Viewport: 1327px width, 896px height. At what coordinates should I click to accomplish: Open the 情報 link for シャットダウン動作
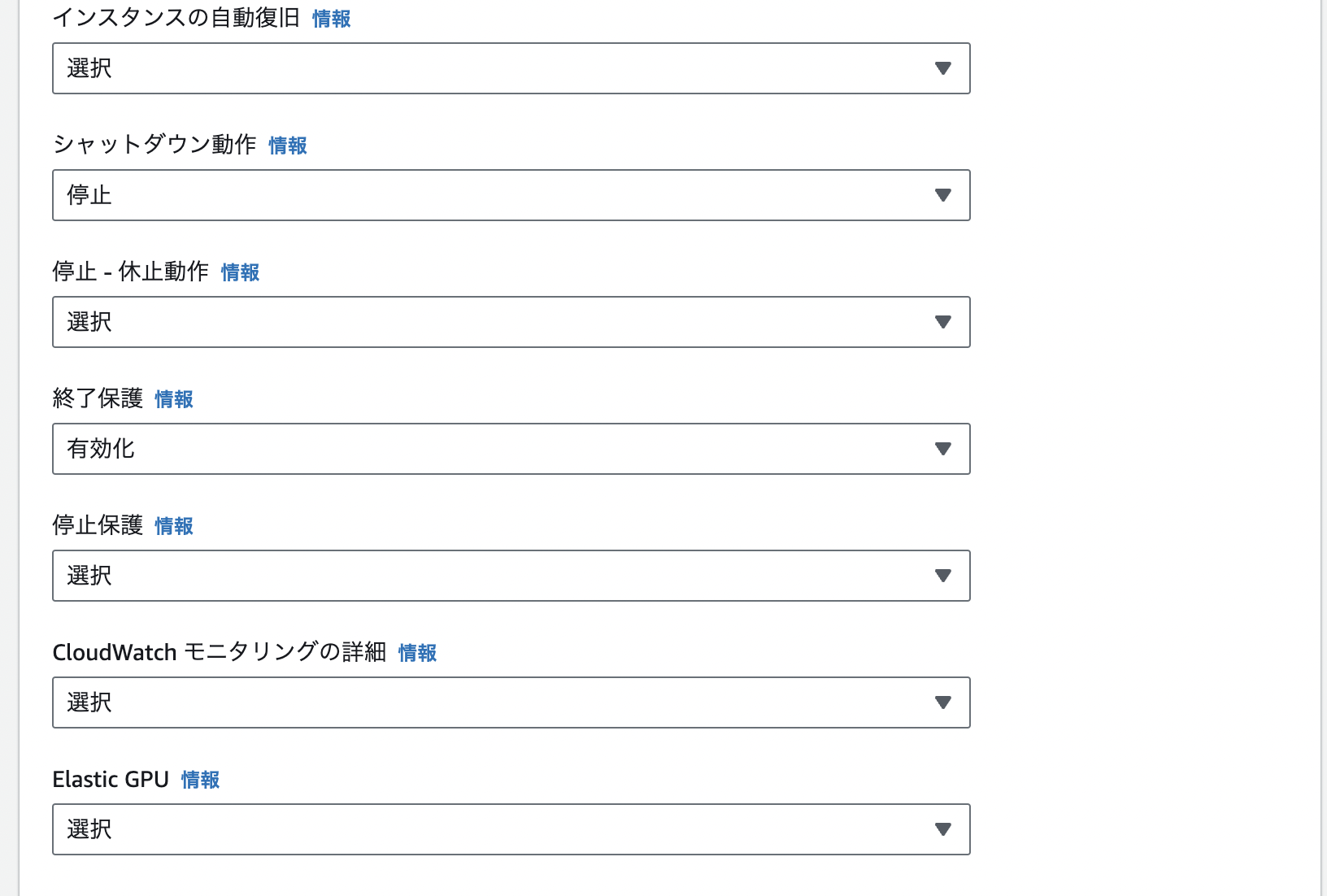tap(287, 146)
